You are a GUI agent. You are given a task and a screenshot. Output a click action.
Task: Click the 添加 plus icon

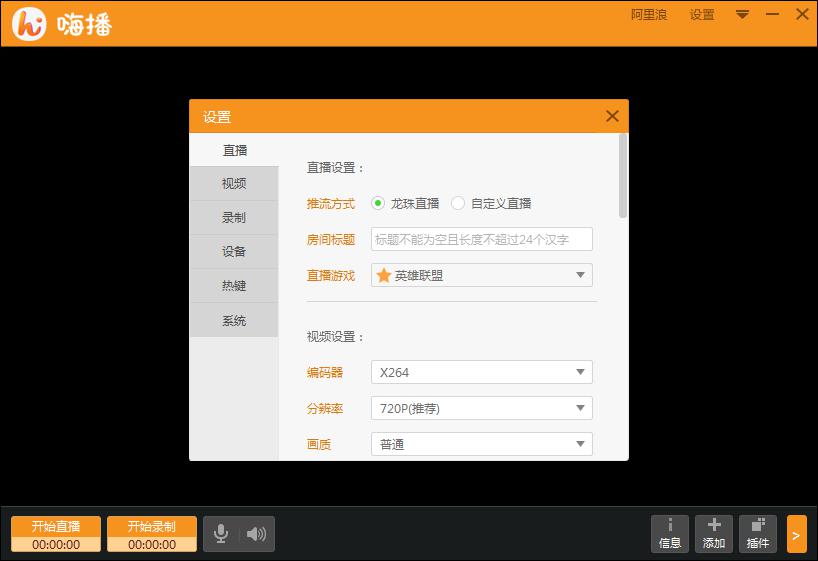714,534
